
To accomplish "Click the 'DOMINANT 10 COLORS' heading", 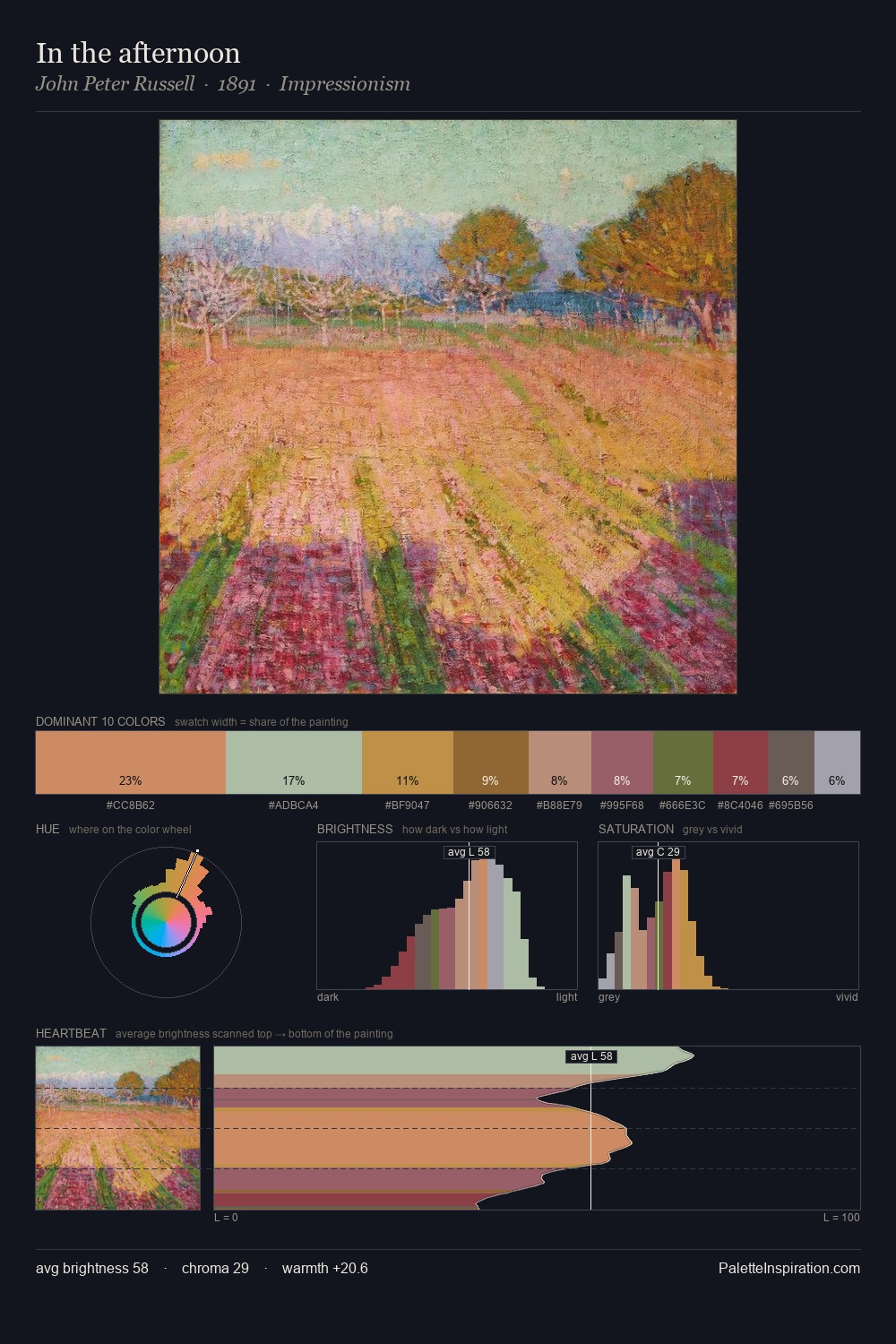I will [100, 721].
